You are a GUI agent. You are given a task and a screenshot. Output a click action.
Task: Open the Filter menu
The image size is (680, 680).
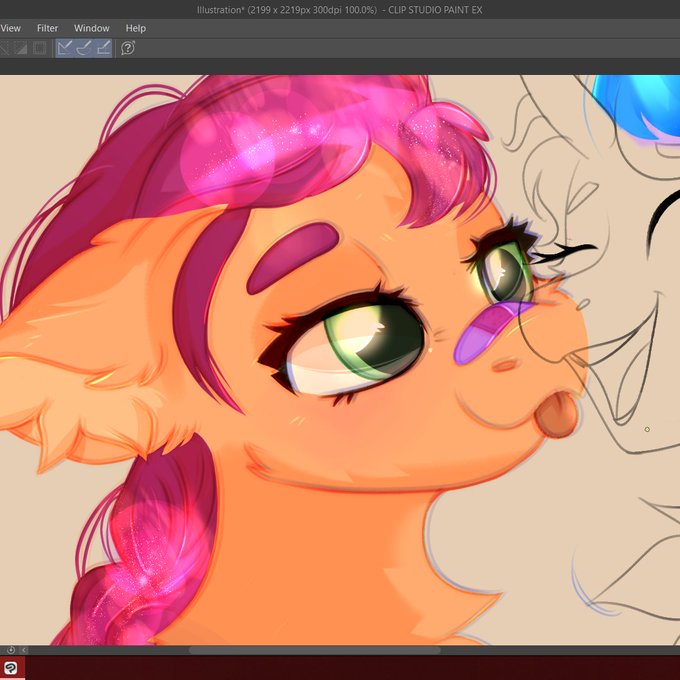coord(47,28)
